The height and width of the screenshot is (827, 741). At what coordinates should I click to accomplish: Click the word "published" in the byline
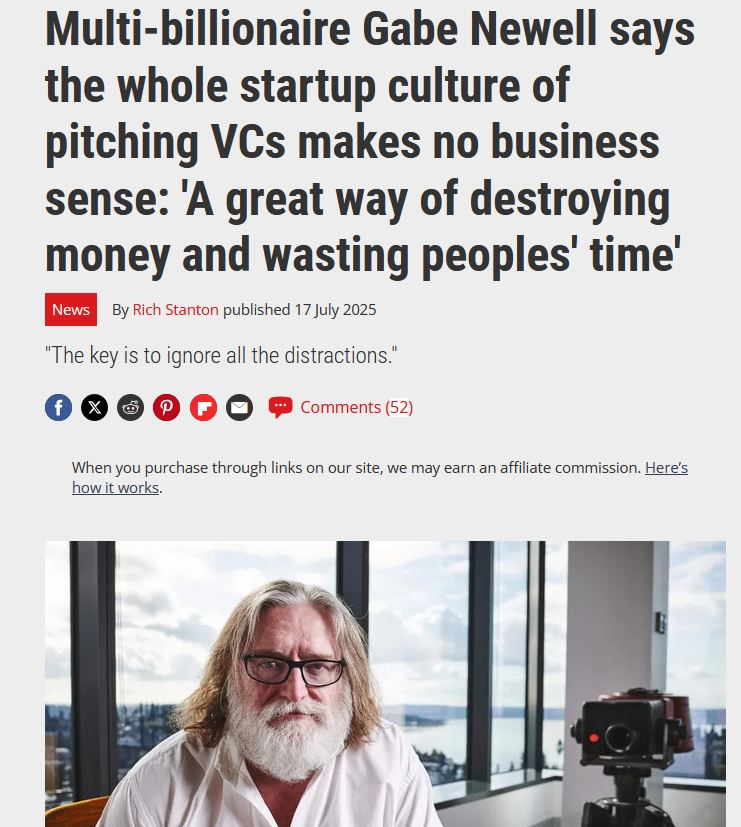click(257, 310)
